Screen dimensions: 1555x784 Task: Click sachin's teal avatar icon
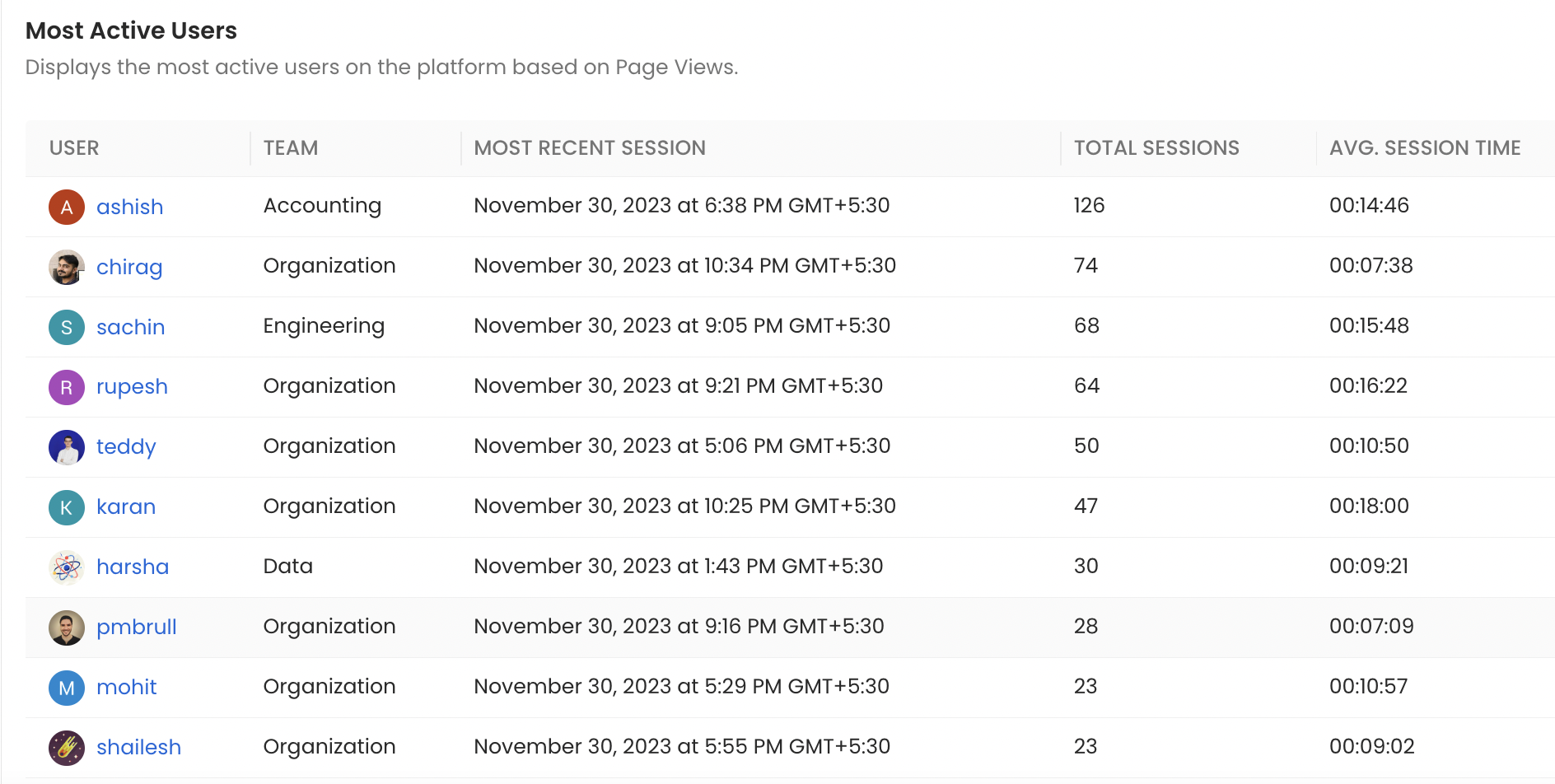[66, 327]
